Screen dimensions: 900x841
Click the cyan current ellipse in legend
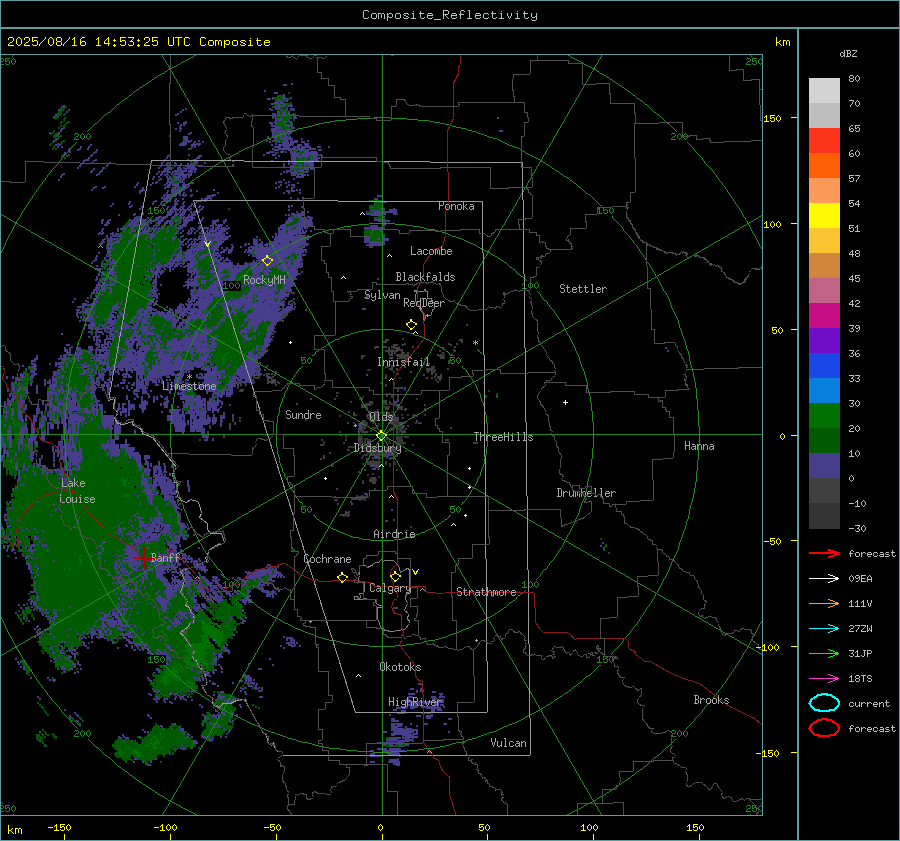tap(824, 703)
